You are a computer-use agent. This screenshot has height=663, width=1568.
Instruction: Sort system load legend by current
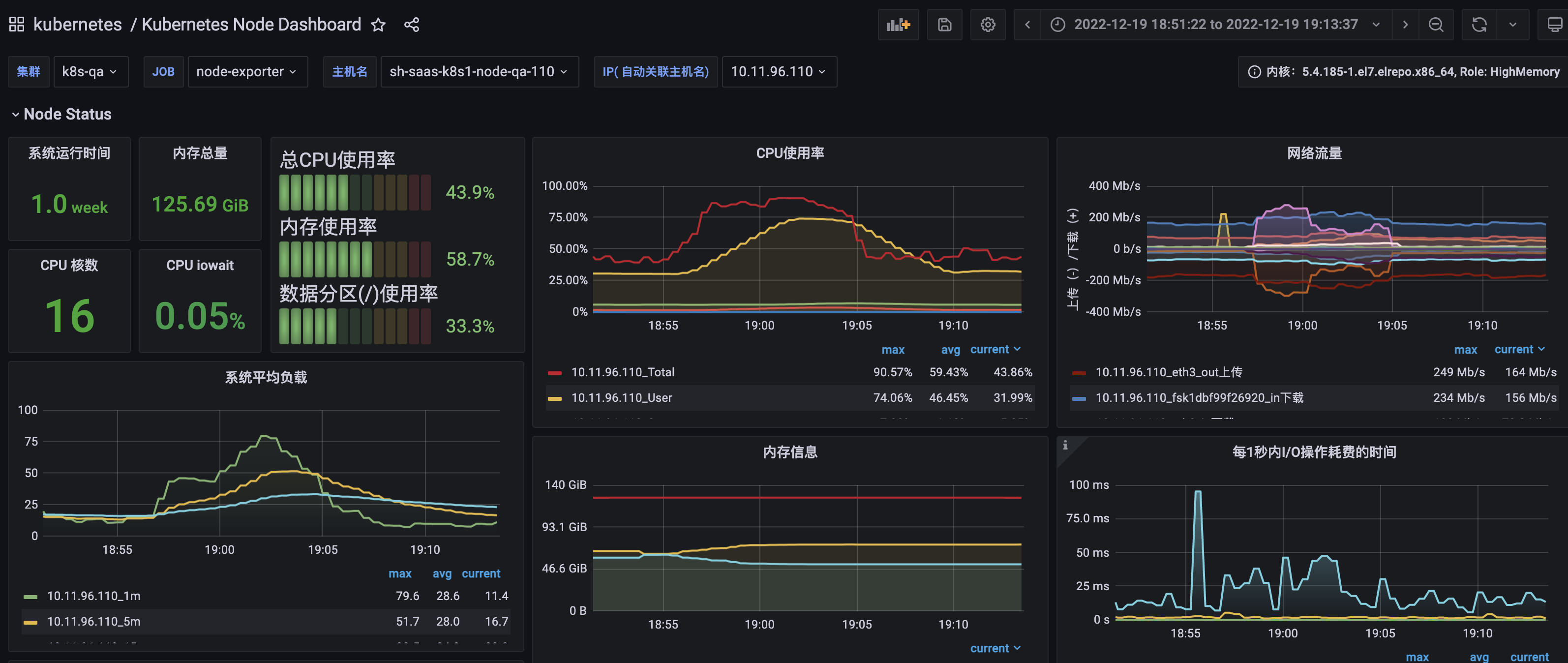pyautogui.click(x=481, y=573)
